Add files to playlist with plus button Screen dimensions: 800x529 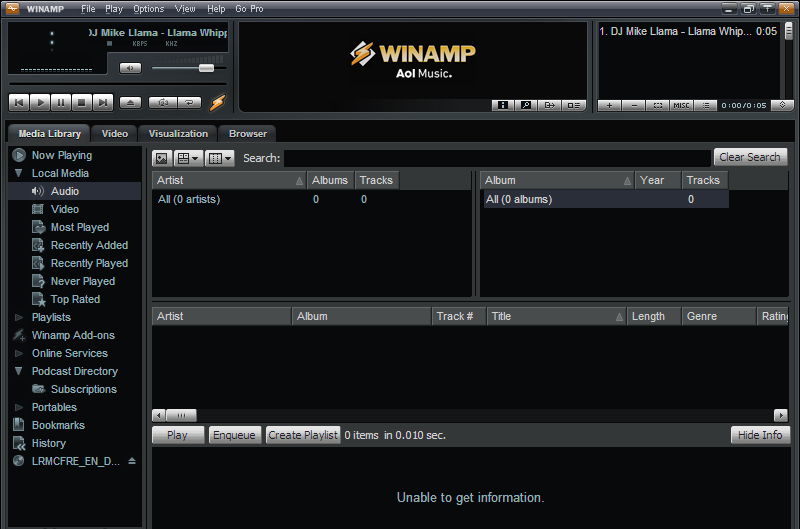click(609, 105)
